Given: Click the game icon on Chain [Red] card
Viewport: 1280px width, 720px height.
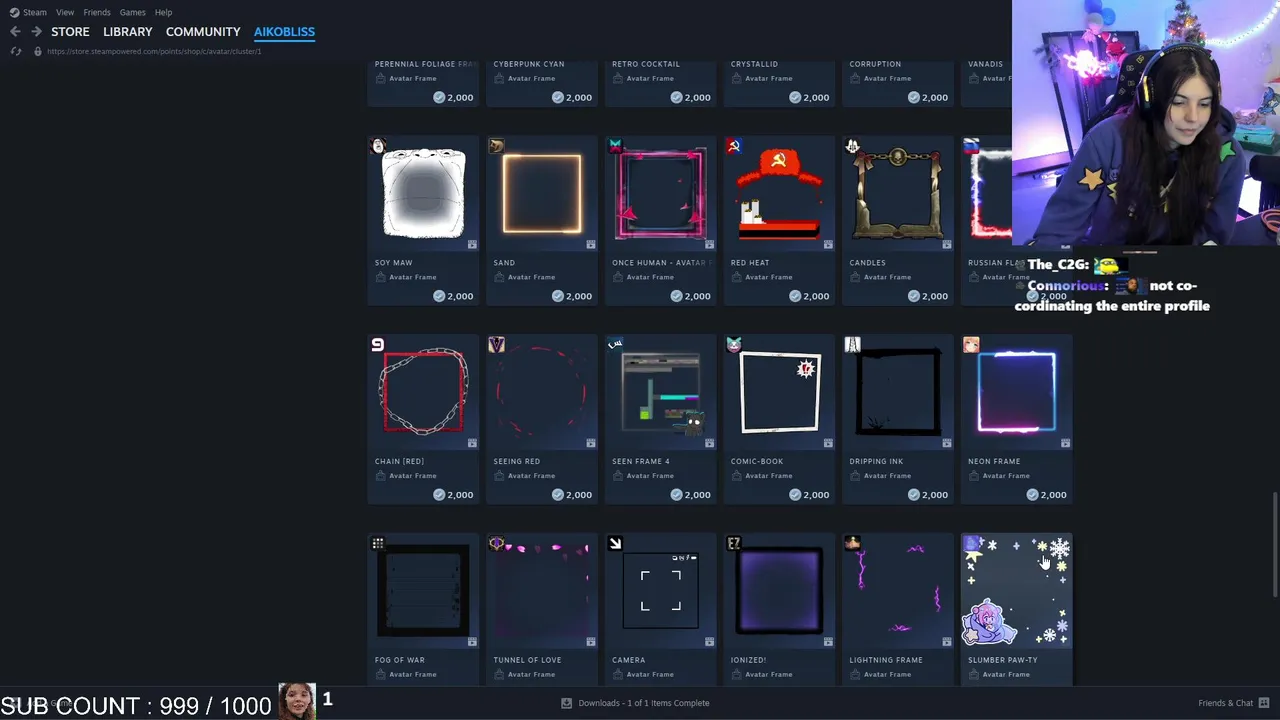Looking at the screenshot, I should coord(378,345).
